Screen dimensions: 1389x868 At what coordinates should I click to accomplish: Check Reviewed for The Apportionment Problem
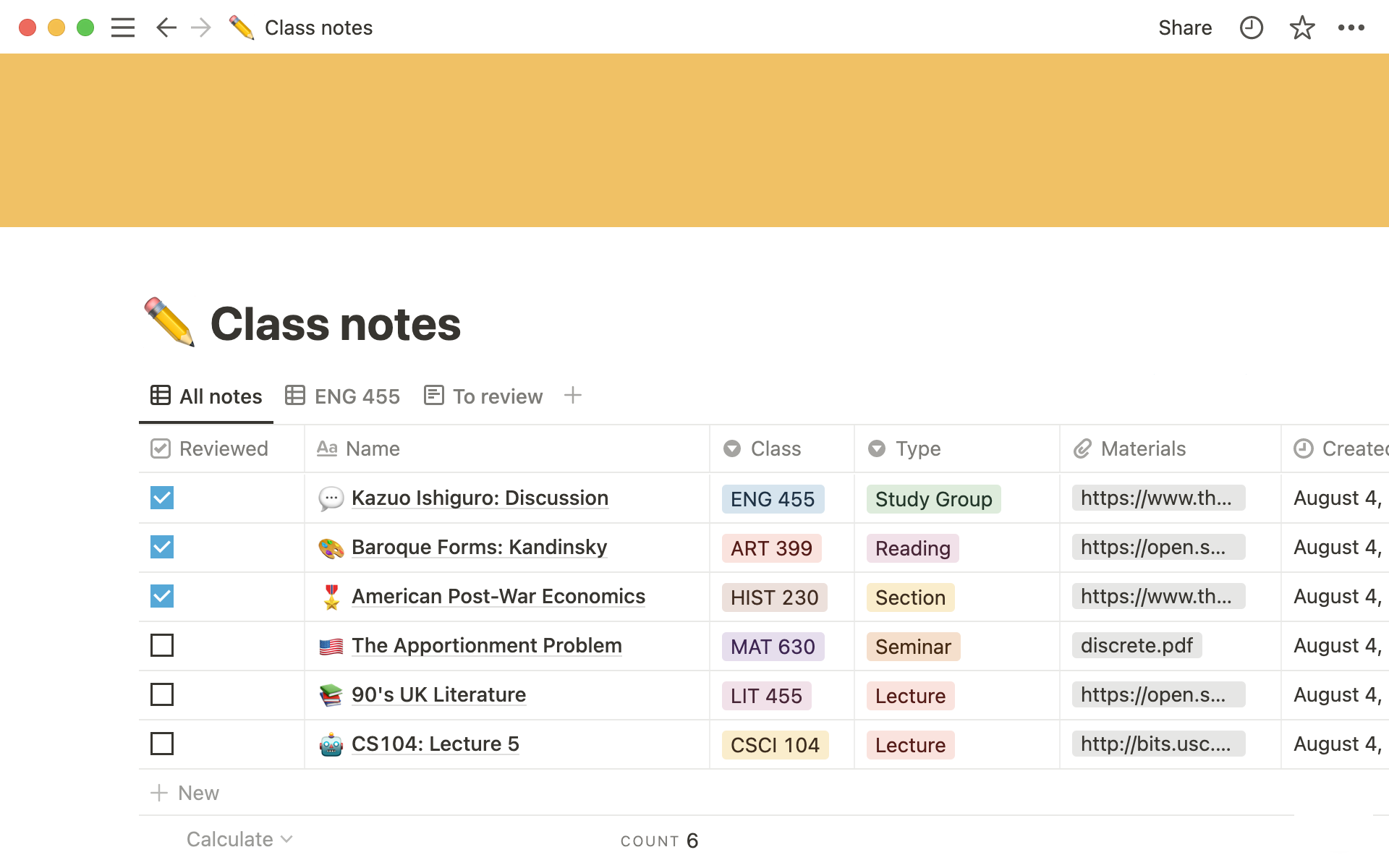pos(162,645)
